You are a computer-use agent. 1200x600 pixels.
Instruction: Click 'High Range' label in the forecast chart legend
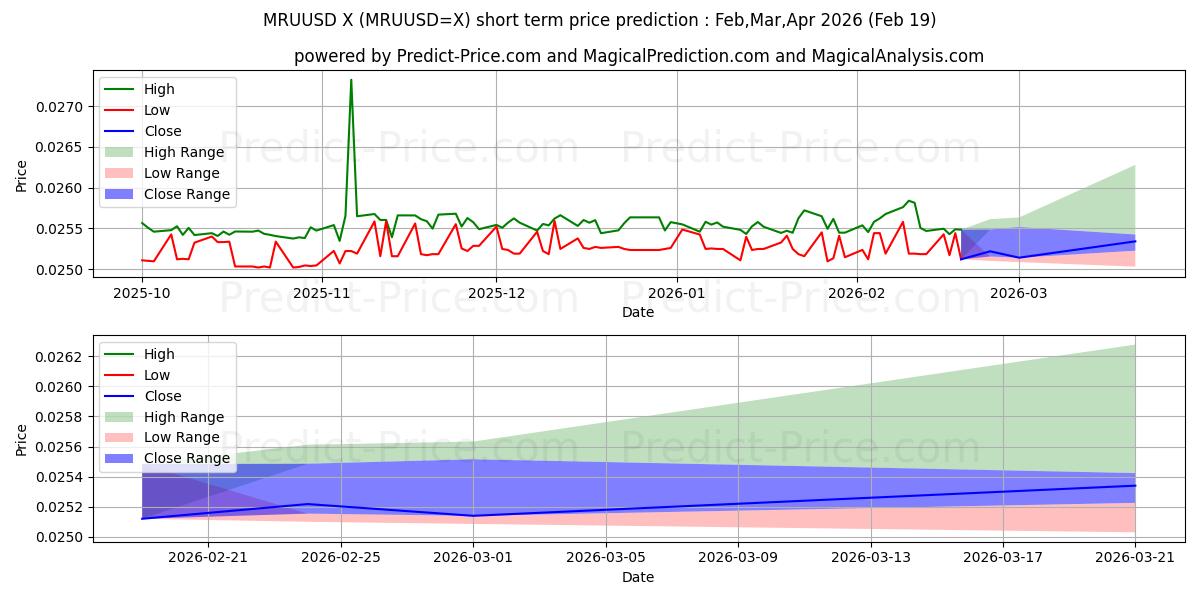click(184, 417)
